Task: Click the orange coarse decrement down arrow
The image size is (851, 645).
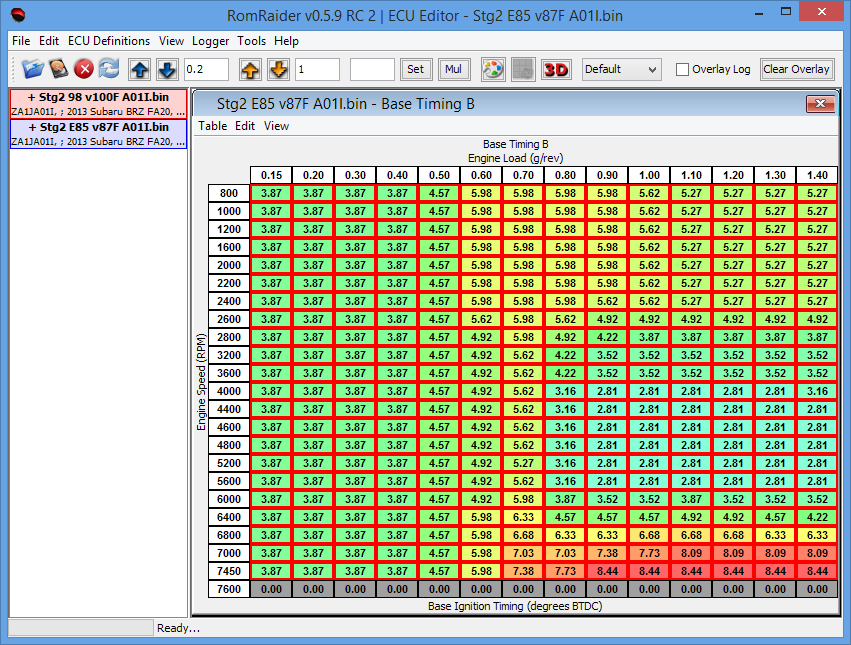Action: point(278,69)
